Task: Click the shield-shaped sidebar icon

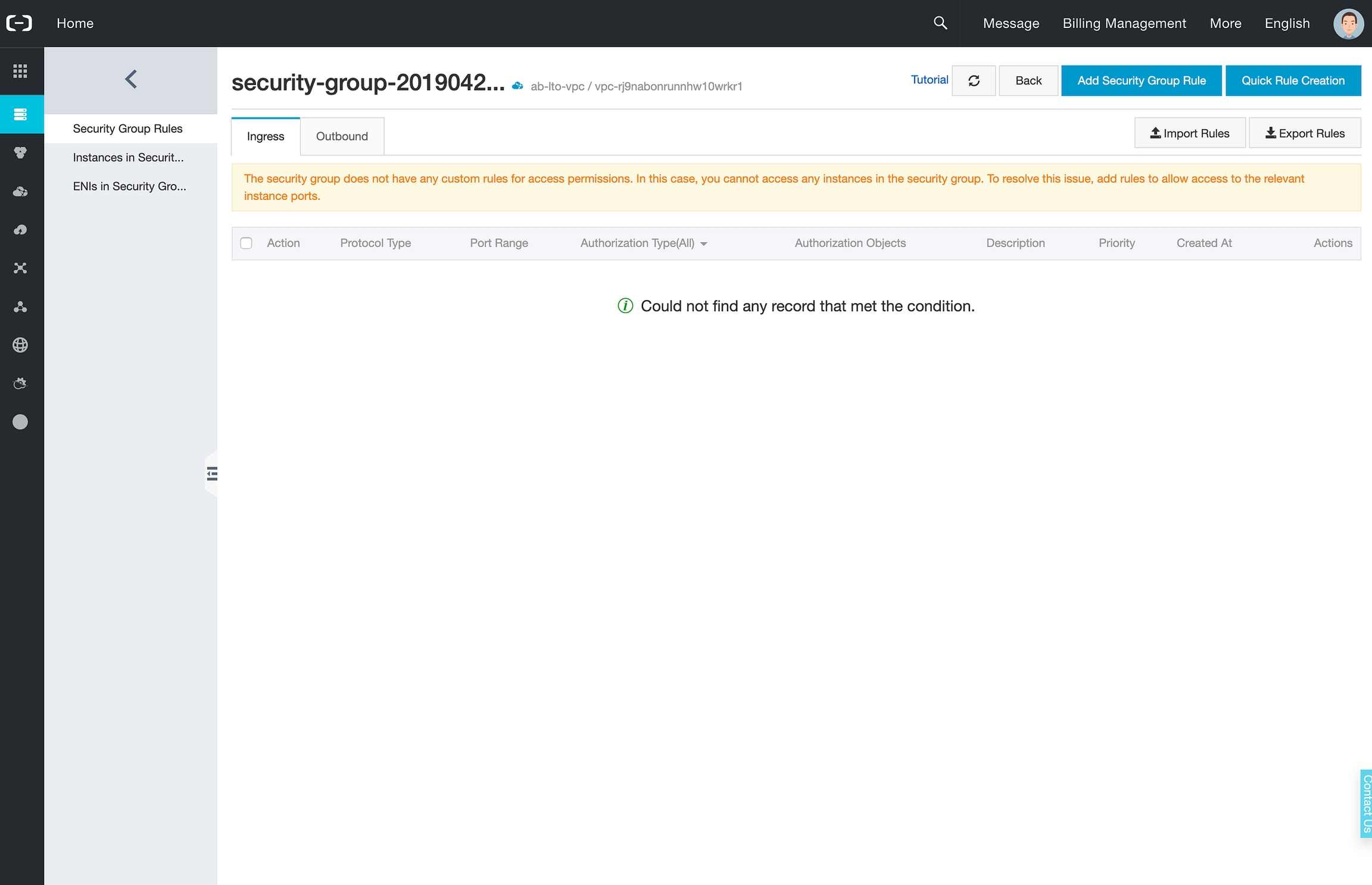Action: click(20, 153)
